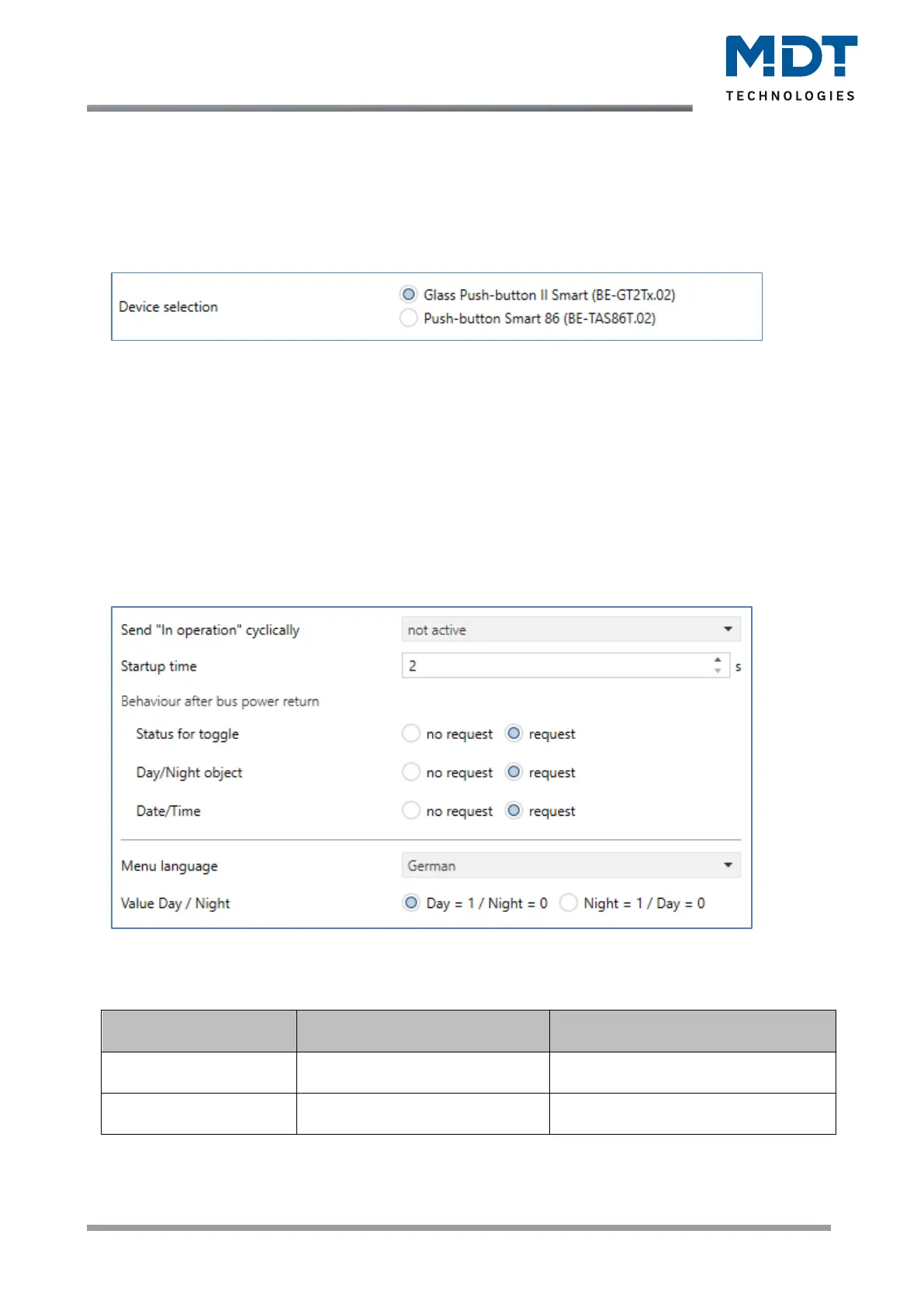
Task: Click the Startup time value field
Action: (x=555, y=666)
